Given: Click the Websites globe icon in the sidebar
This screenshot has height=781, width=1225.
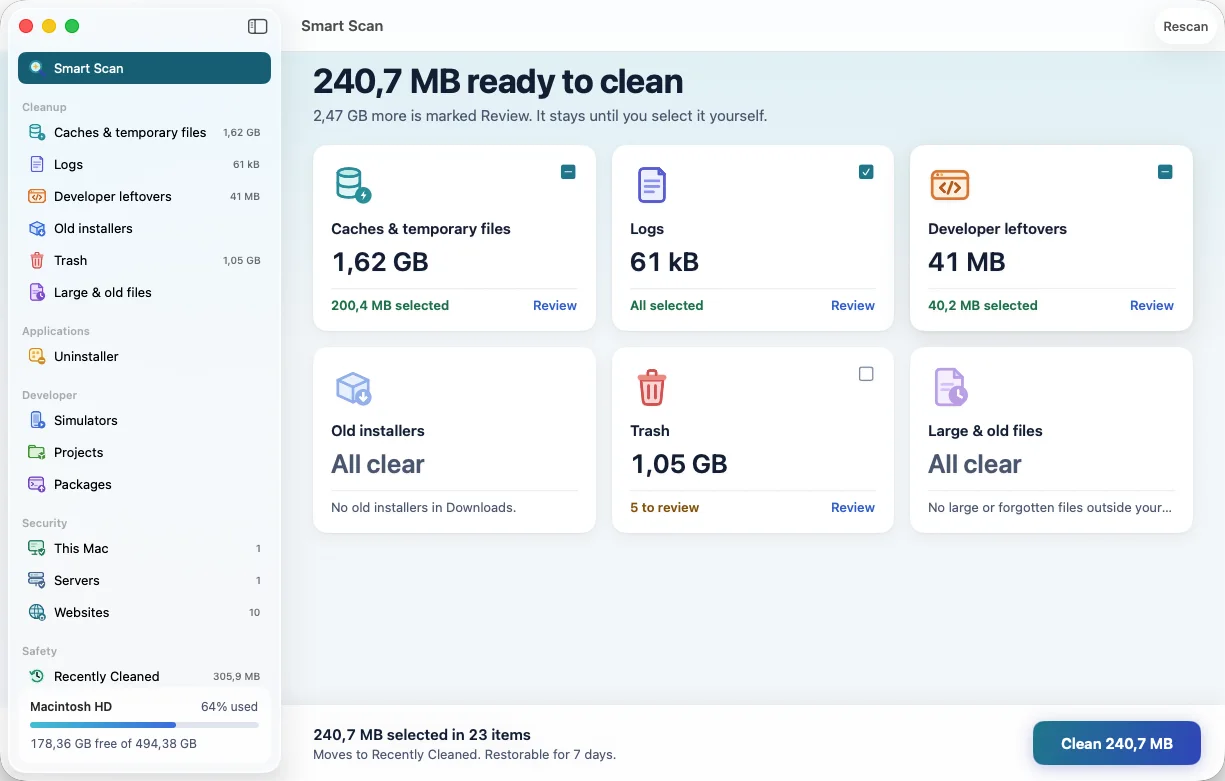Looking at the screenshot, I should pyautogui.click(x=36, y=612).
